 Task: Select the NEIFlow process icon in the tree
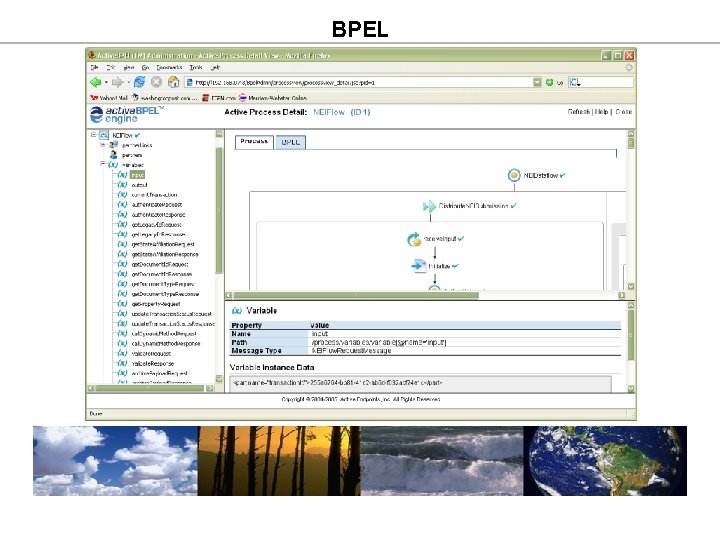coord(104,135)
